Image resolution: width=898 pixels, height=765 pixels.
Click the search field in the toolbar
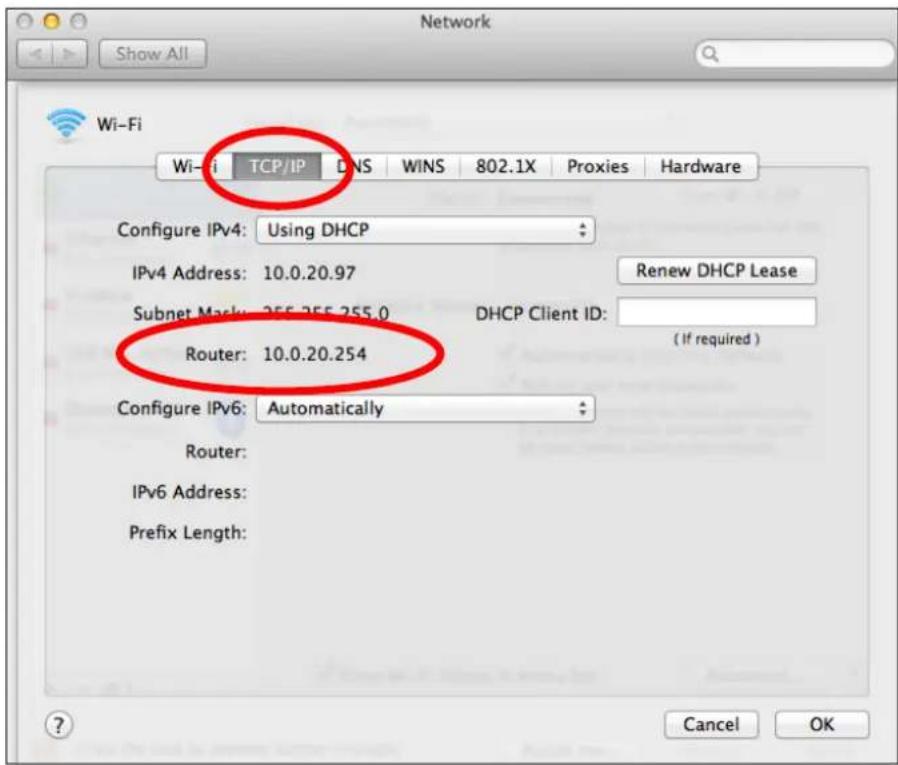pos(794,54)
